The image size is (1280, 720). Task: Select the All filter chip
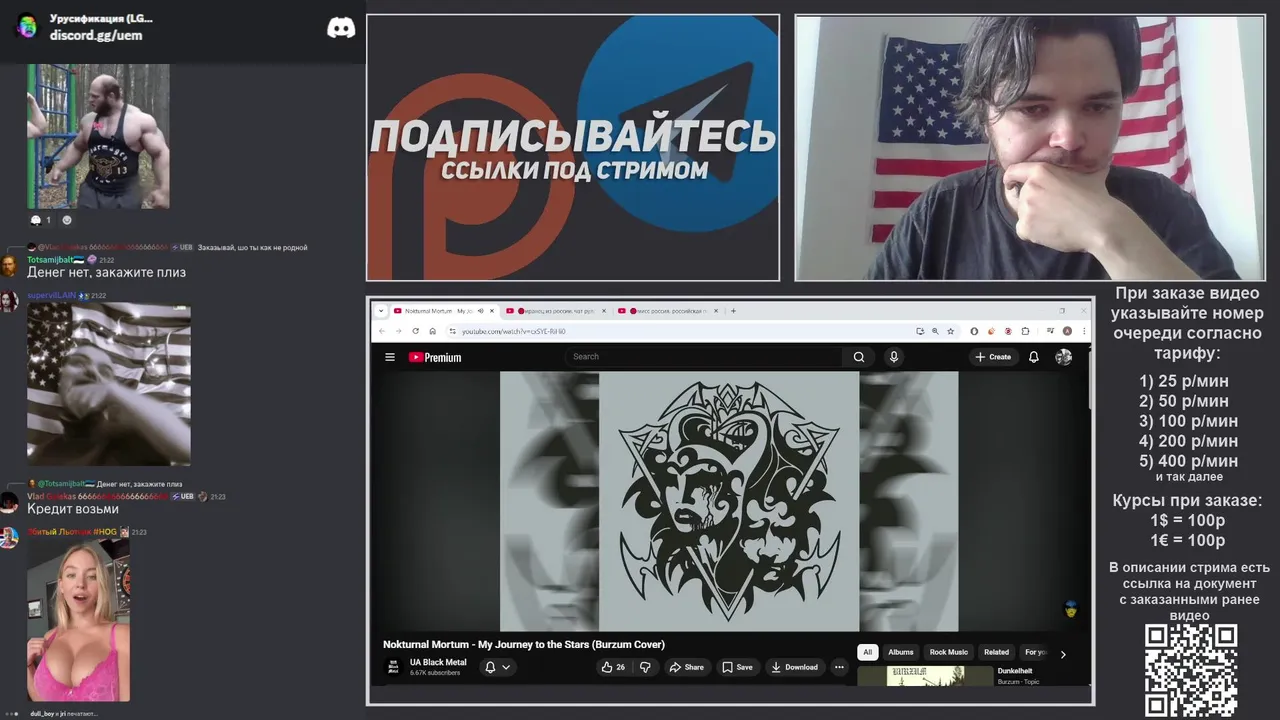coord(867,652)
